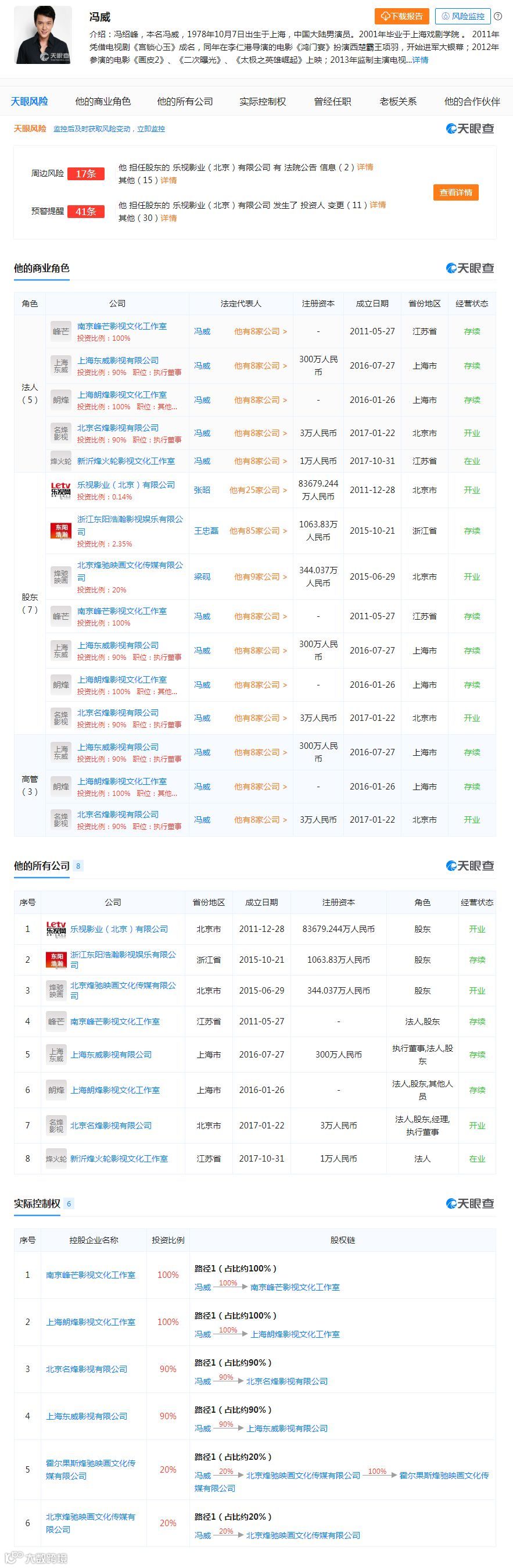The image size is (513, 1568).
Task: Open legal representative 张昭 link
Action: [x=202, y=490]
